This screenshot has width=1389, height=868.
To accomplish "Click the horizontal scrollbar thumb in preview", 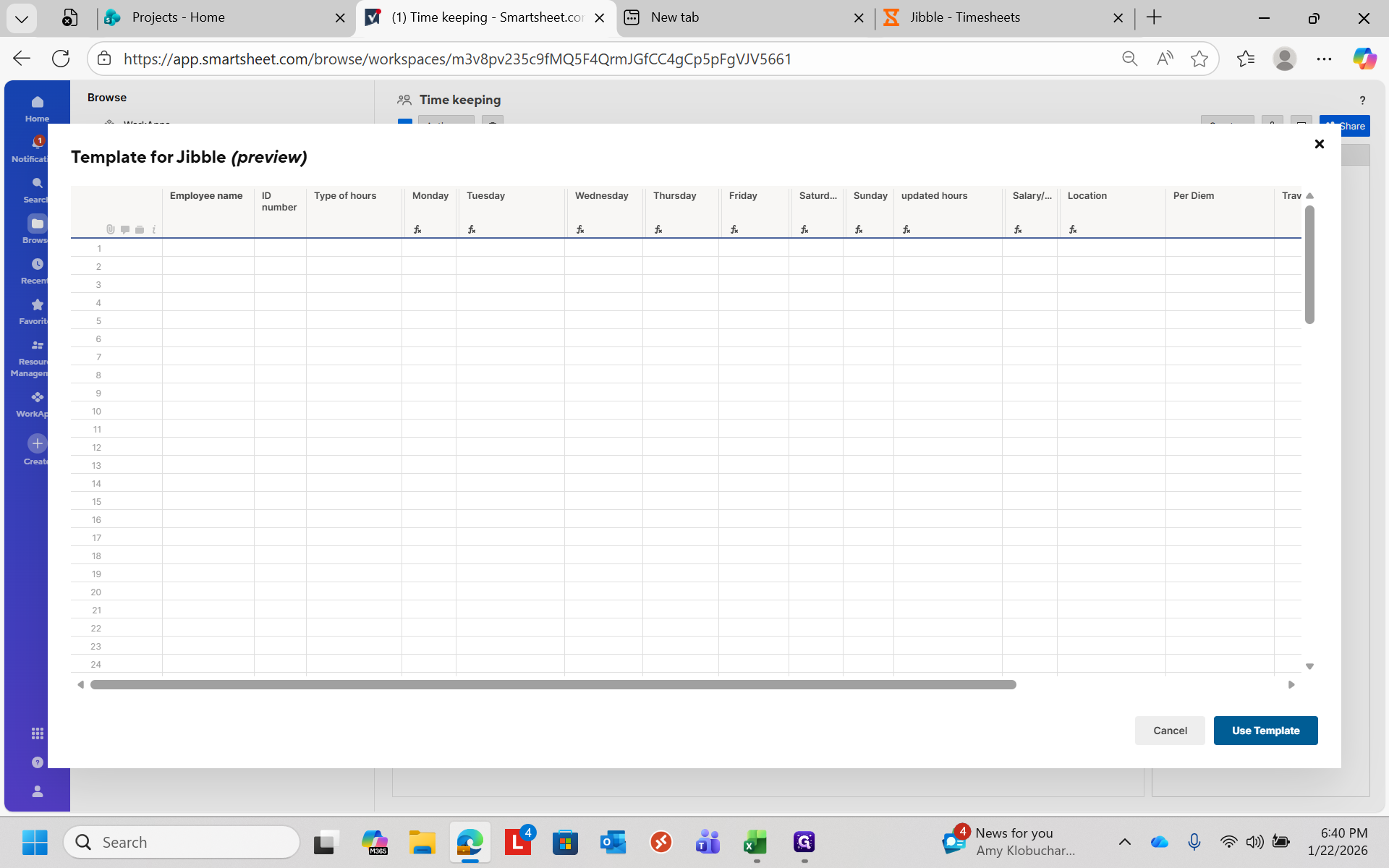I will pyautogui.click(x=553, y=684).
